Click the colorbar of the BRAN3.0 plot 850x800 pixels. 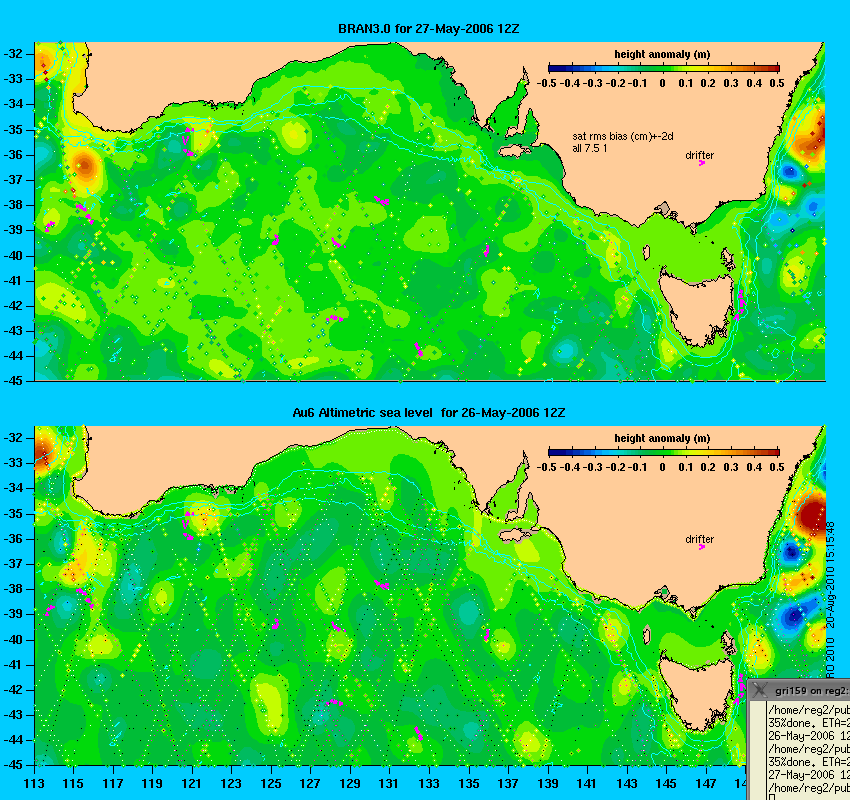(664, 68)
